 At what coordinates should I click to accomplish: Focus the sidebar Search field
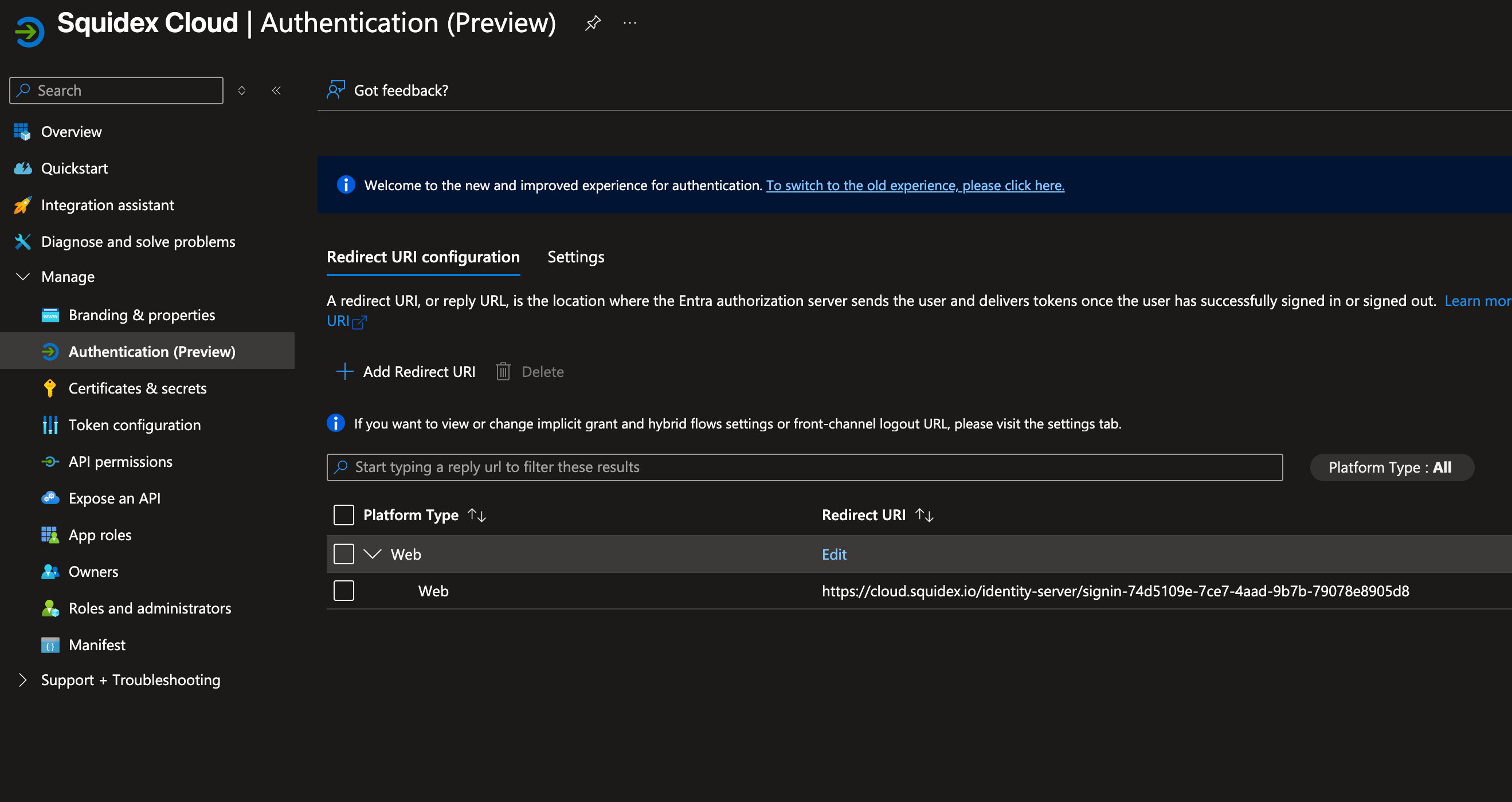[116, 91]
